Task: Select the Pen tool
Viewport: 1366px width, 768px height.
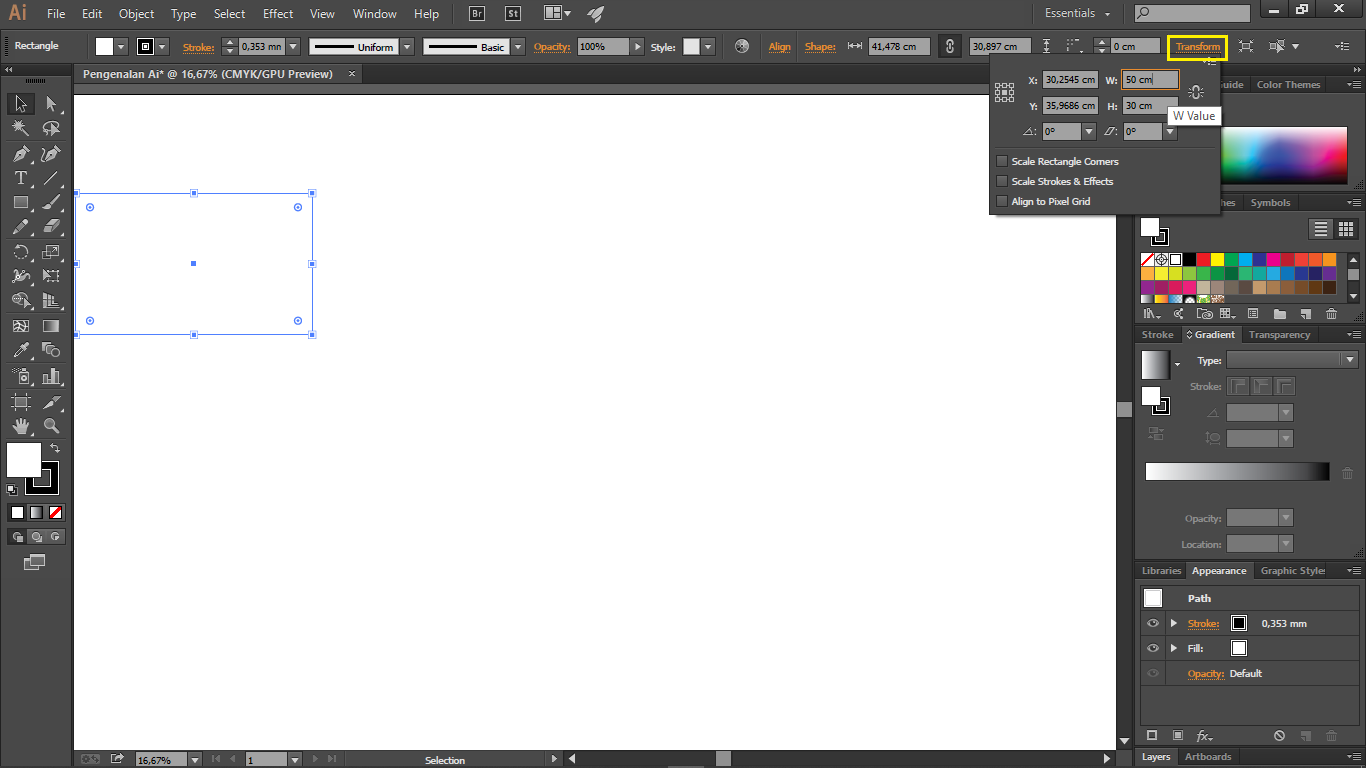Action: (20, 153)
